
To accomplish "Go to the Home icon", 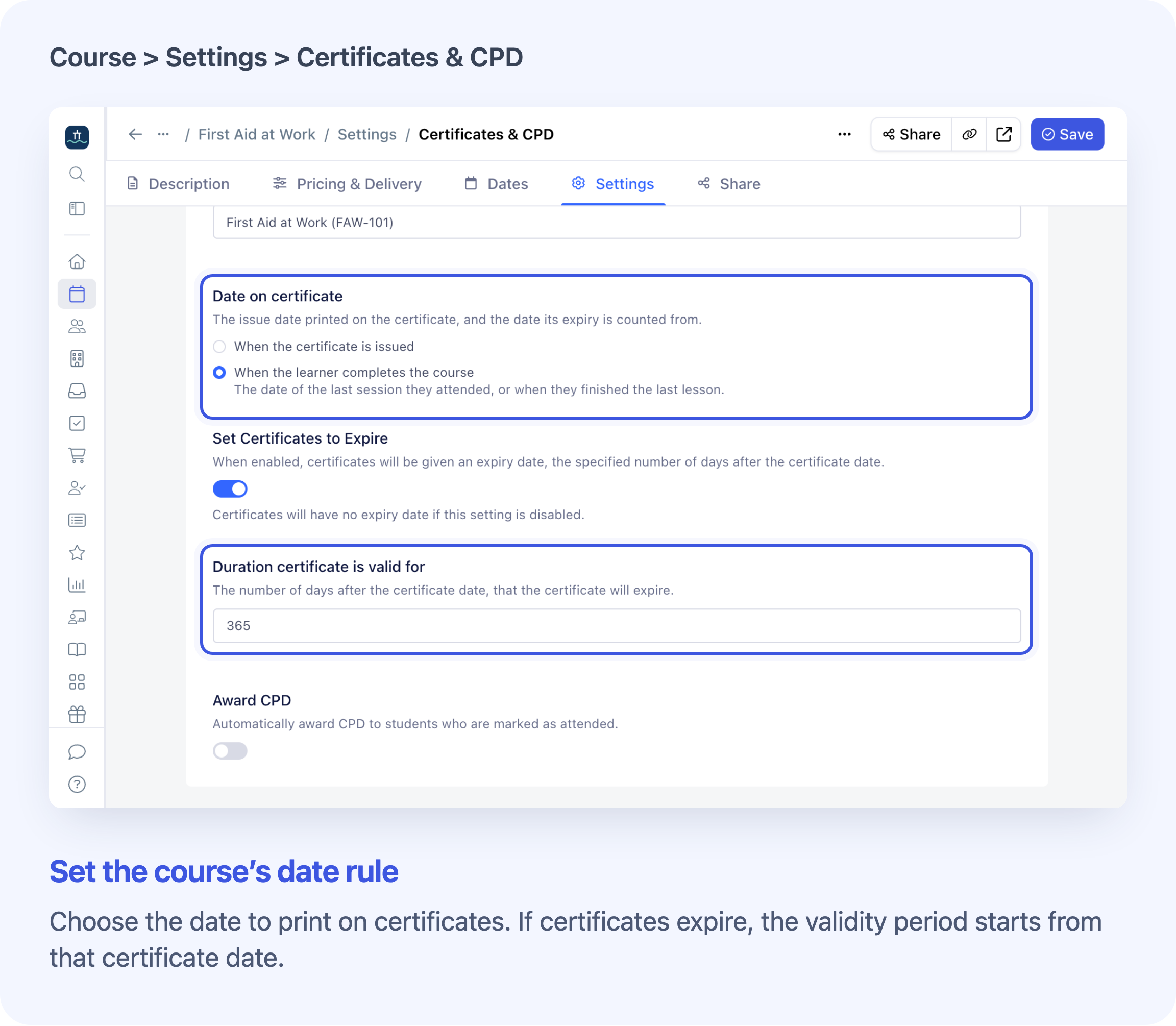I will tap(77, 262).
